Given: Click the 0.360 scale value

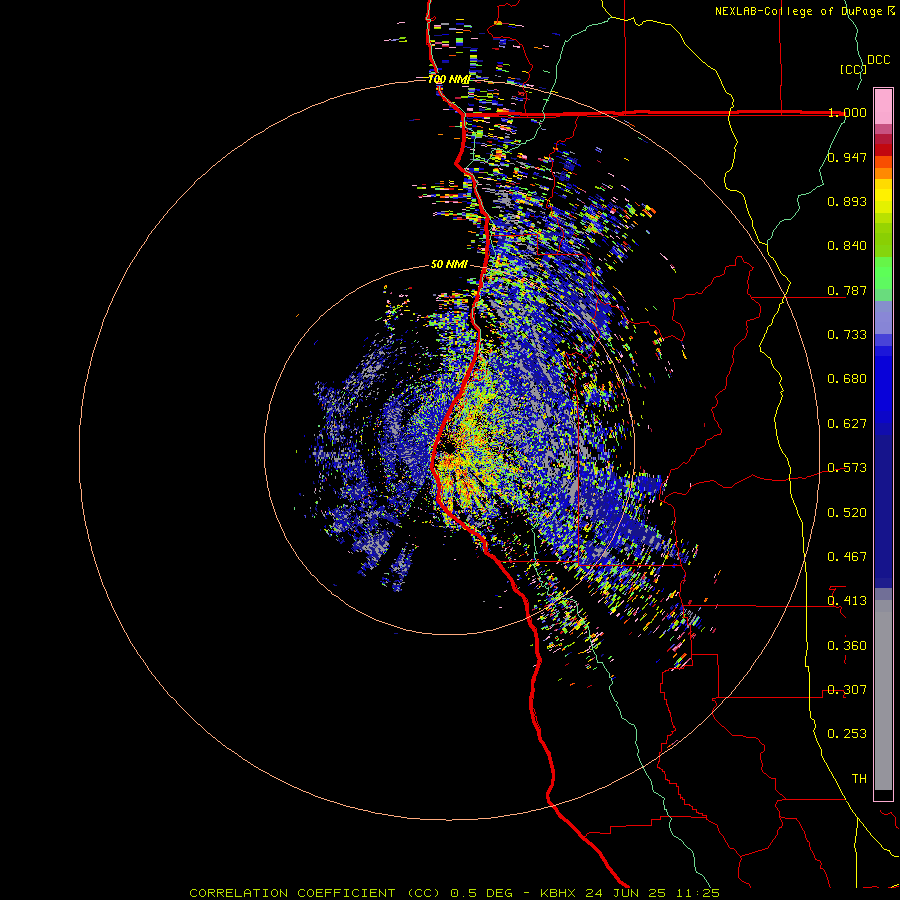Looking at the screenshot, I should pos(847,646).
